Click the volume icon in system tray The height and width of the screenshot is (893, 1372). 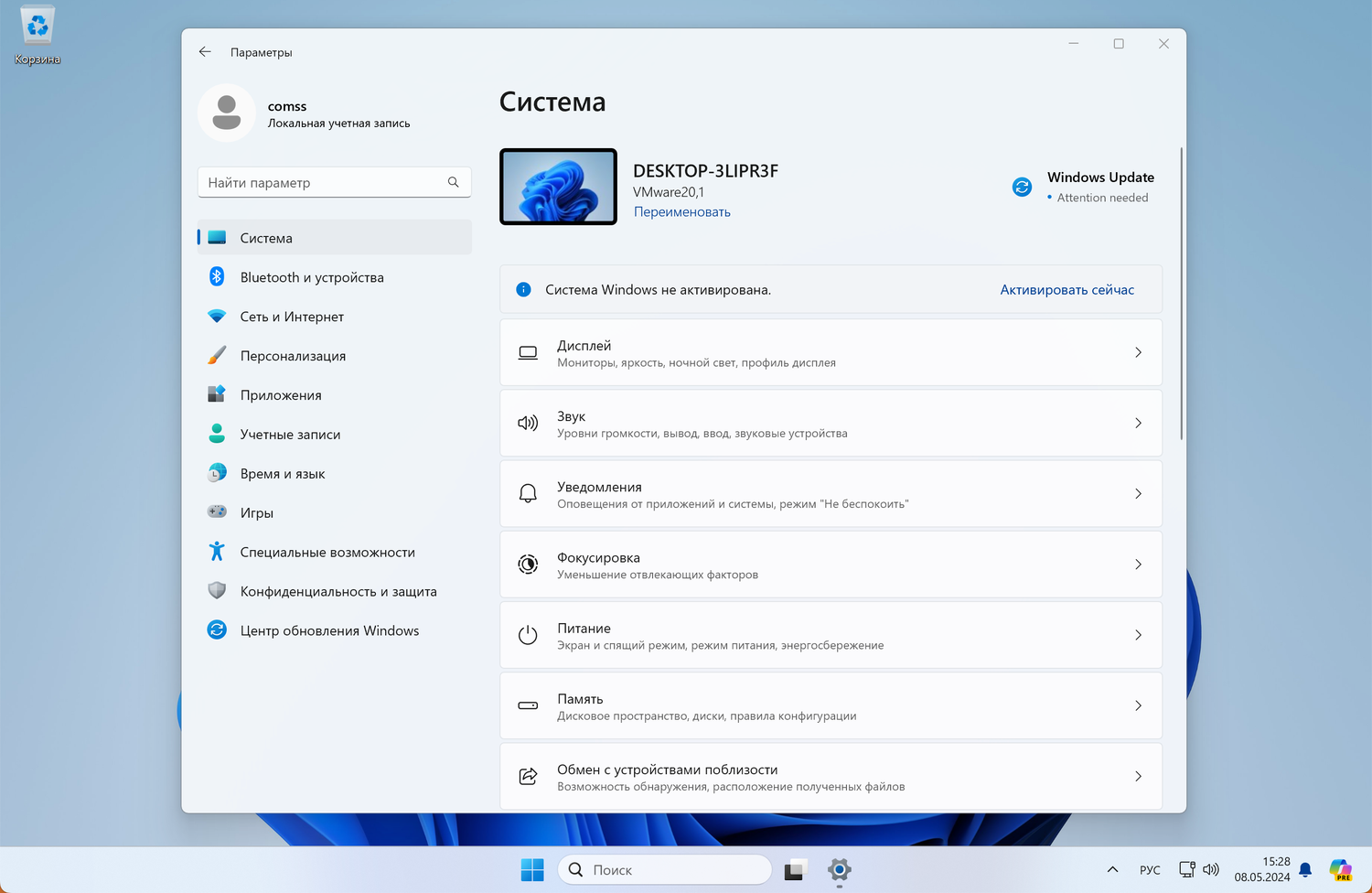(1211, 869)
